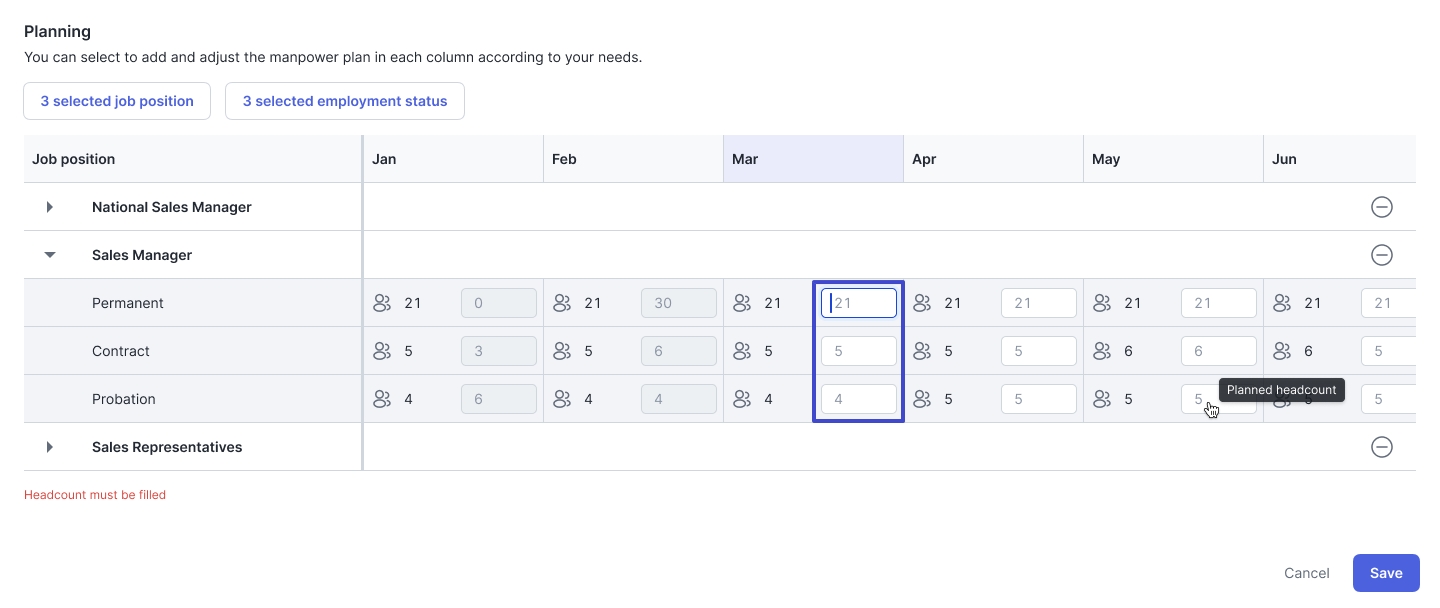Expand the National Sales Manager row
Viewport: 1440px width, 608px height.
point(50,207)
